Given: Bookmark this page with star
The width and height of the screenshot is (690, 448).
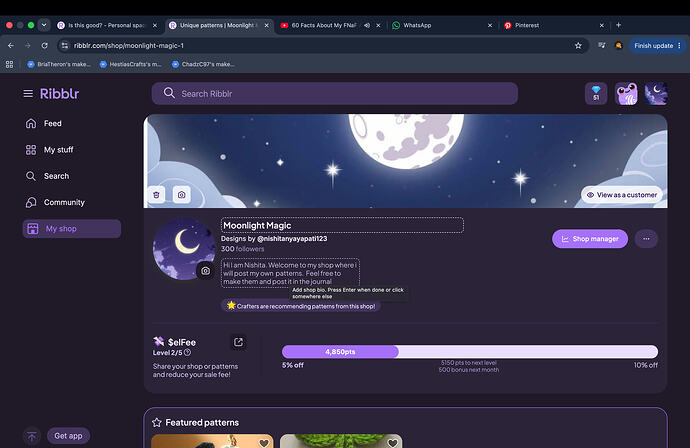Looking at the screenshot, I should 578,45.
